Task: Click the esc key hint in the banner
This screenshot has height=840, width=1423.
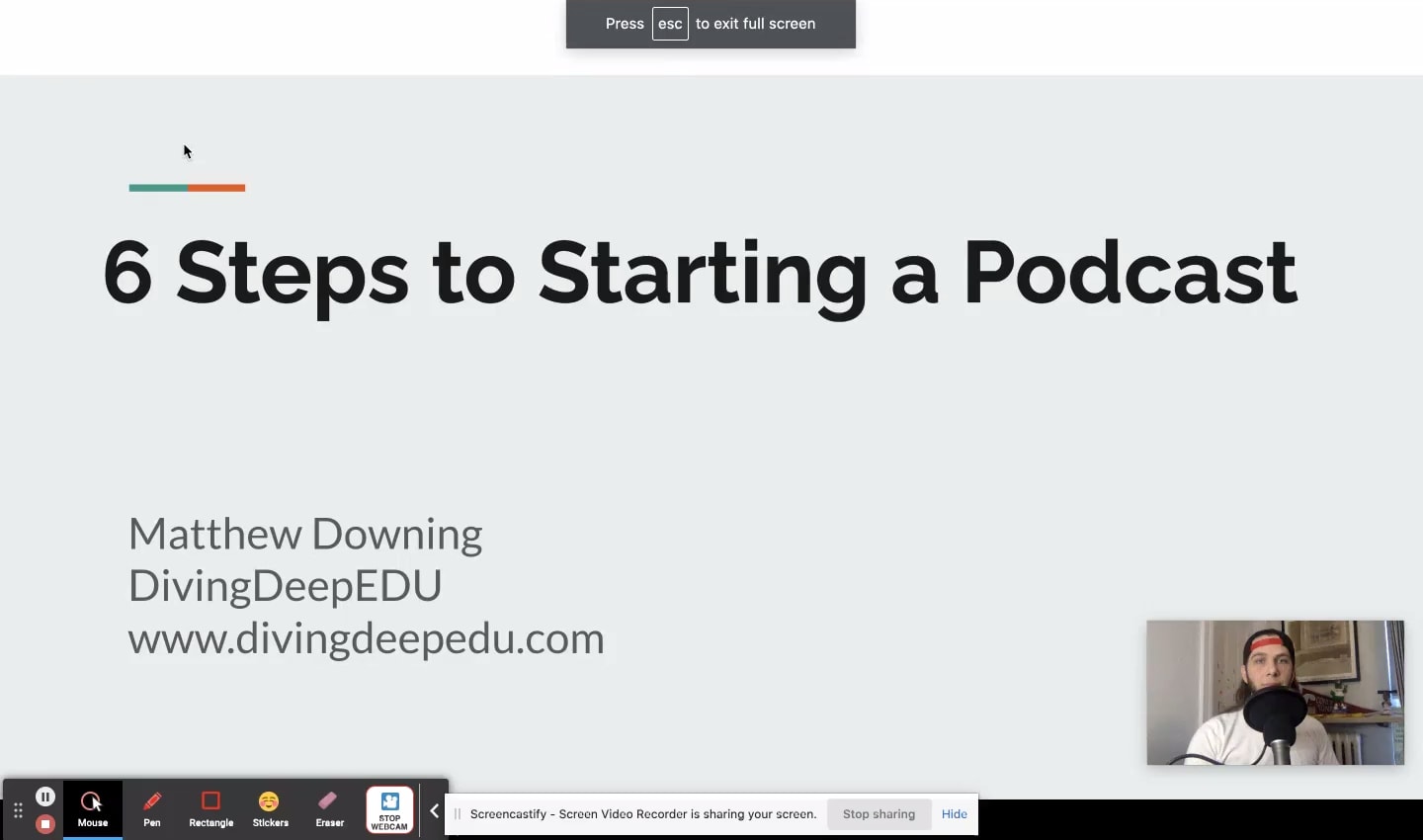Action: (x=671, y=24)
